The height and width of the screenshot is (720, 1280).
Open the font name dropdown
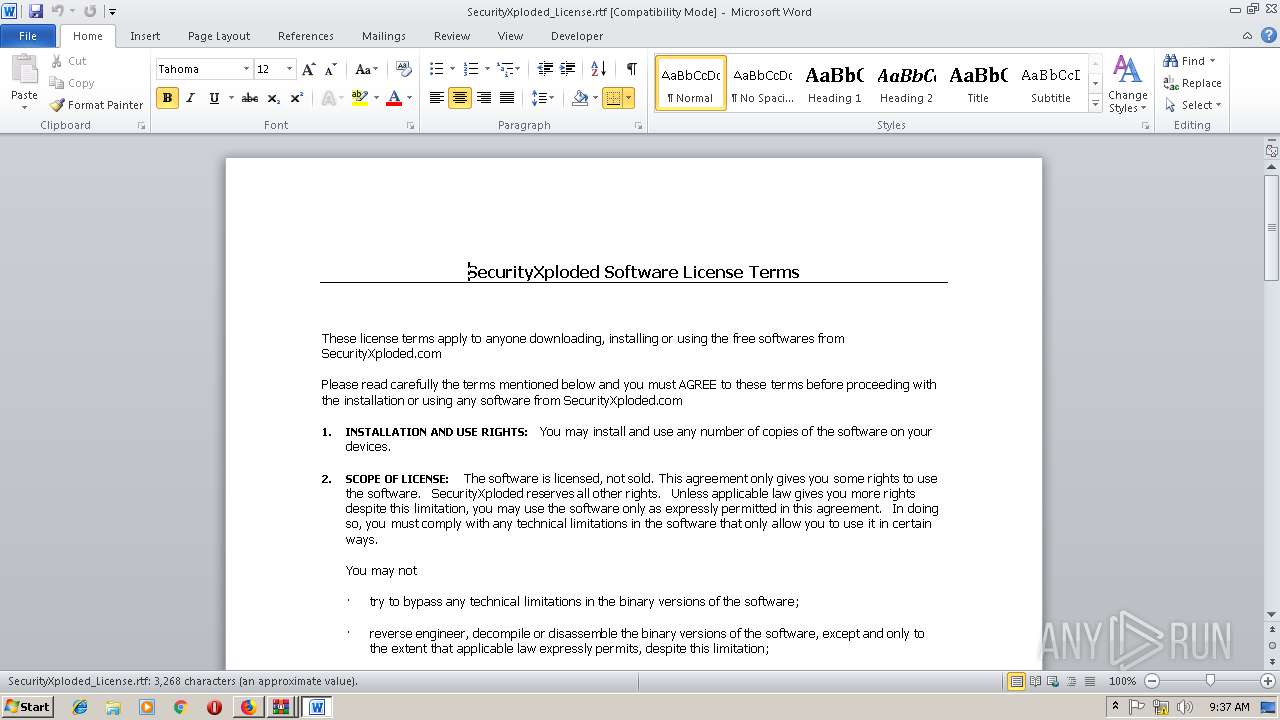(246, 69)
